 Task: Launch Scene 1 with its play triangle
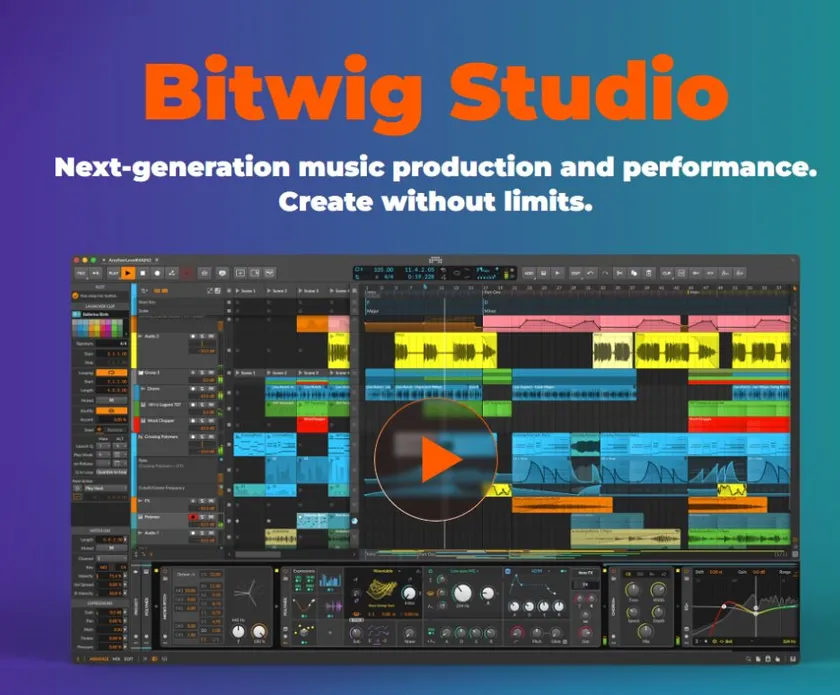click(x=237, y=290)
